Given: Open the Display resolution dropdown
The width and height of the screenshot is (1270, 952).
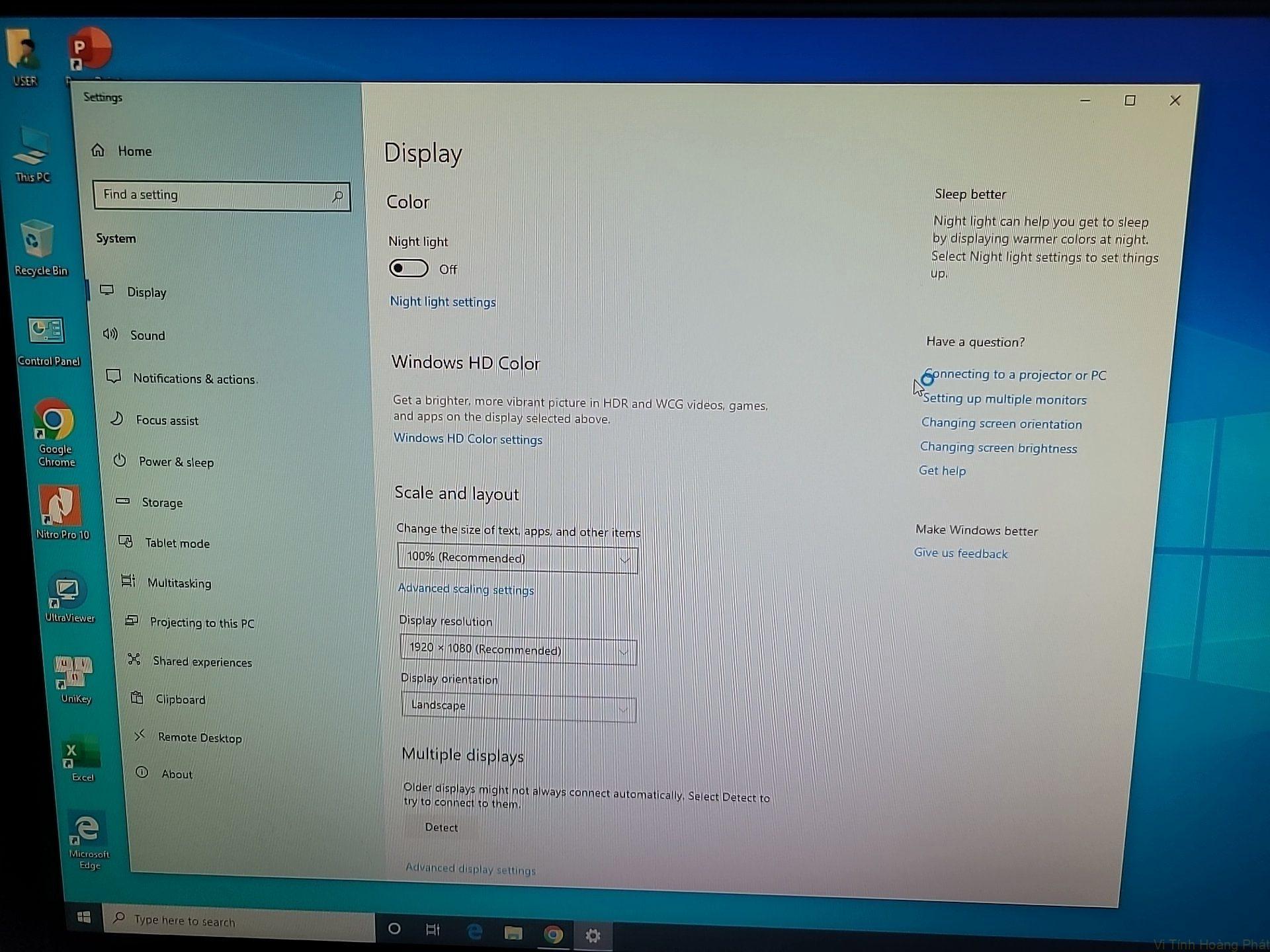Looking at the screenshot, I should [x=518, y=650].
